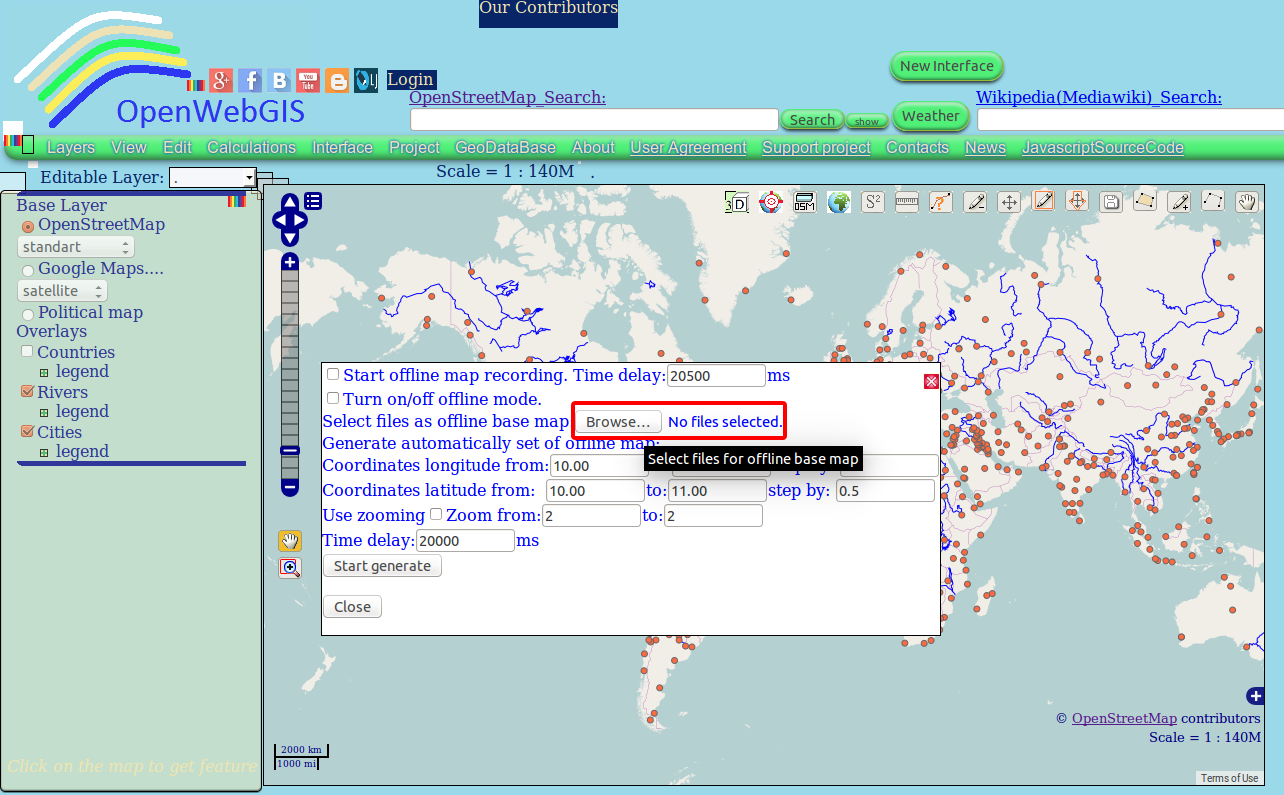Viewport: 1284px width, 795px height.
Task: Open the Editable Layer dropdown
Action: click(x=213, y=178)
